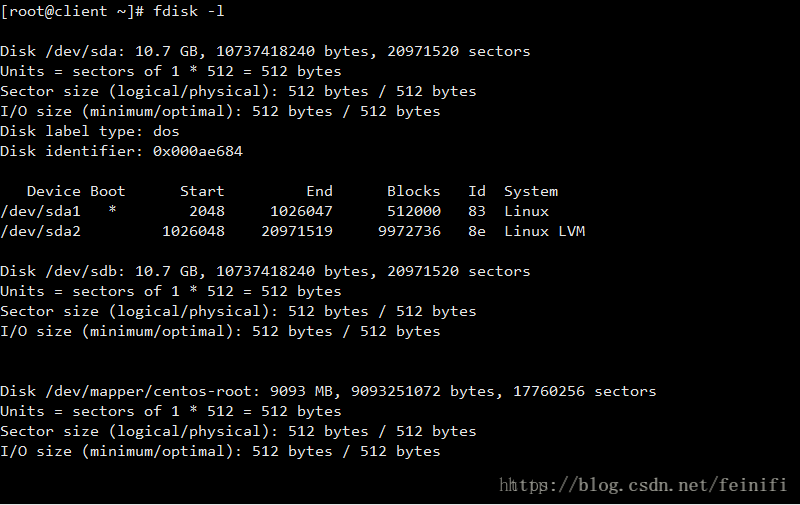800x505 pixels.
Task: Open the blog.csdn.net/feinifi watermark link
Action: coord(643,484)
